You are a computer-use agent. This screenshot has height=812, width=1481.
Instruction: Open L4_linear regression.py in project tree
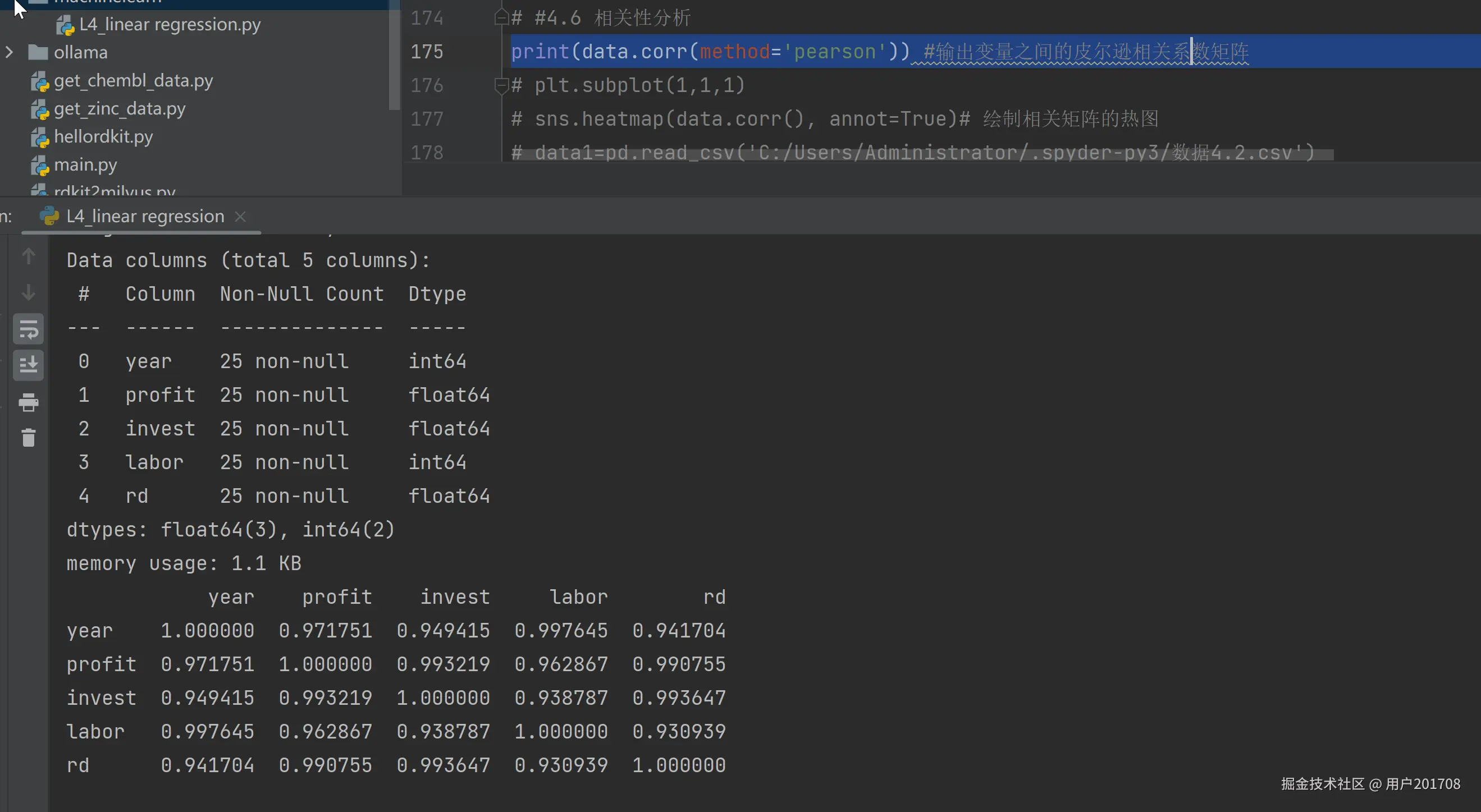170,25
